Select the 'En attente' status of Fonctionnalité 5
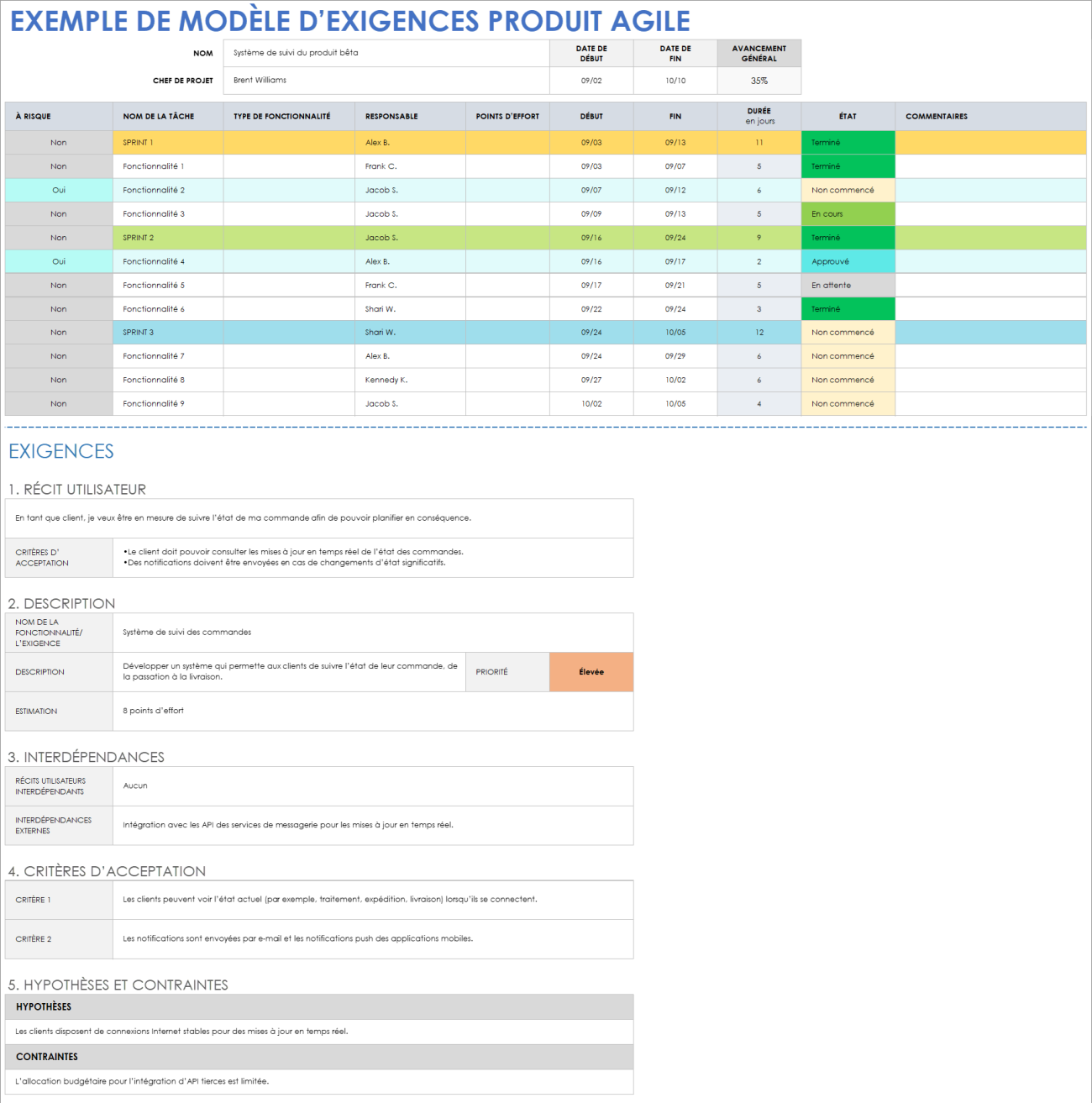1092x1103 pixels. [x=847, y=285]
